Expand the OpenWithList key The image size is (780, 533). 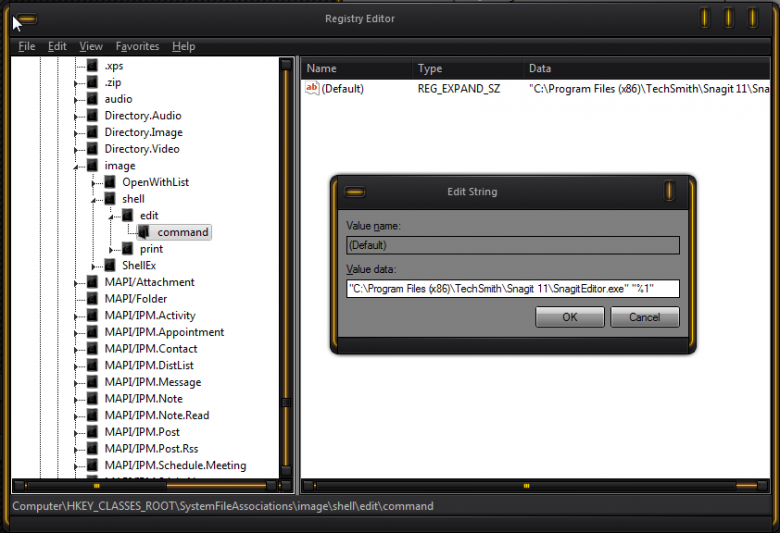pos(94,184)
